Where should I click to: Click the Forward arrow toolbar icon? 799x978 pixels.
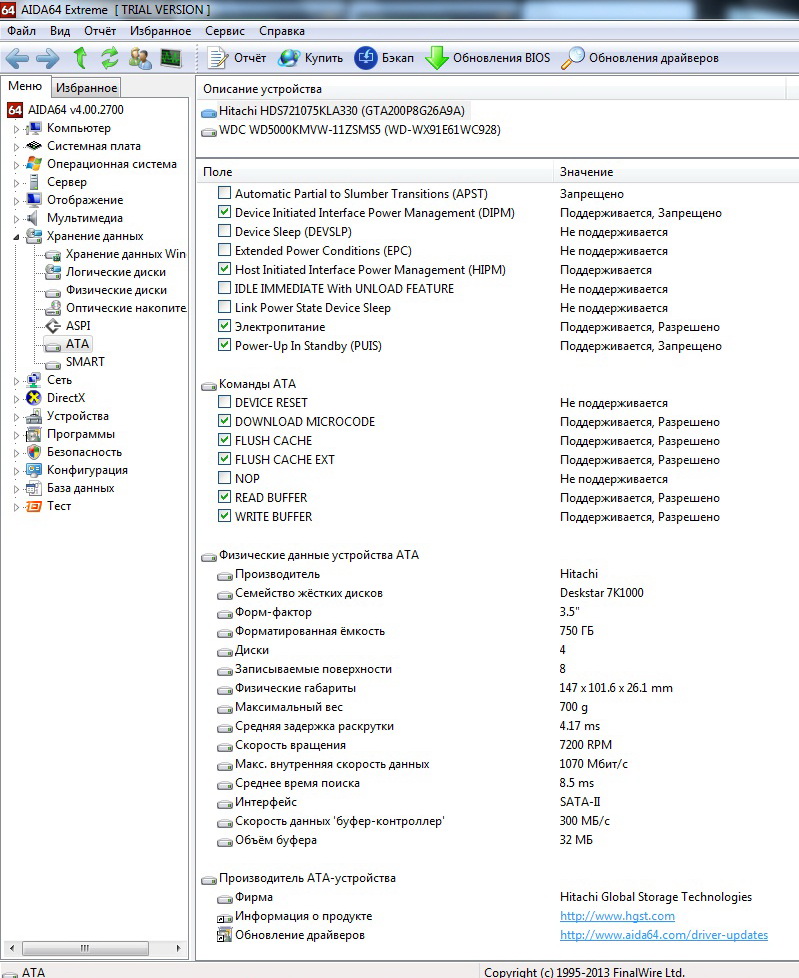(48, 59)
